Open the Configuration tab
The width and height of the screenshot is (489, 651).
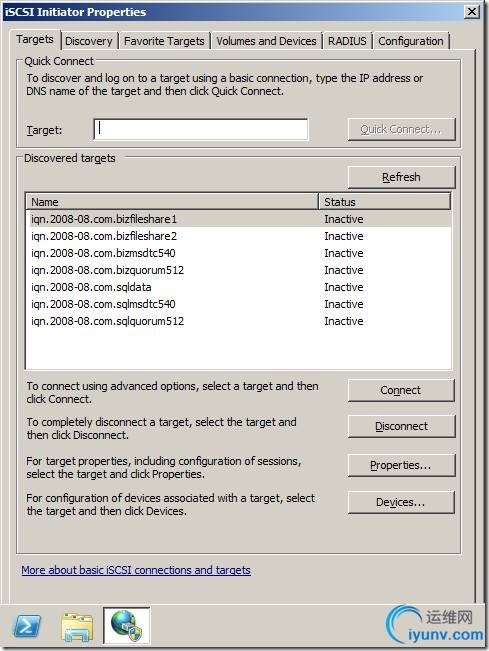tap(411, 41)
